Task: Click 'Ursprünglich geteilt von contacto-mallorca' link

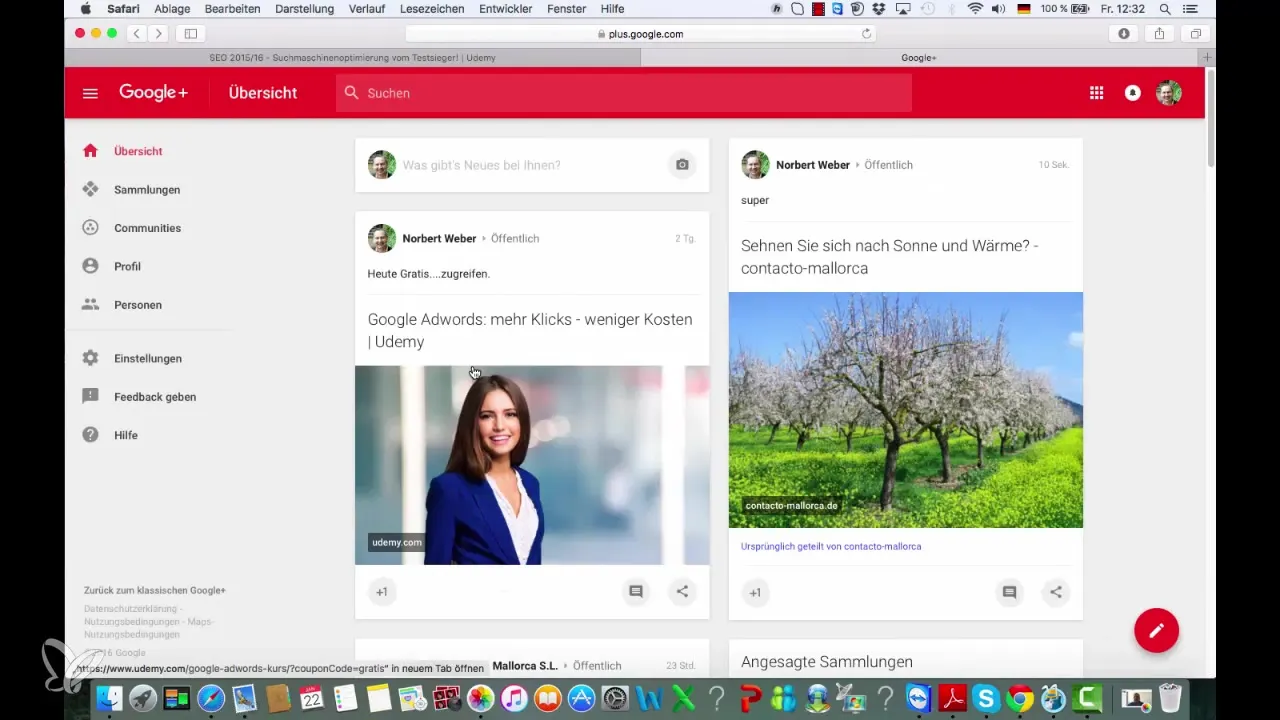Action: pos(831,547)
